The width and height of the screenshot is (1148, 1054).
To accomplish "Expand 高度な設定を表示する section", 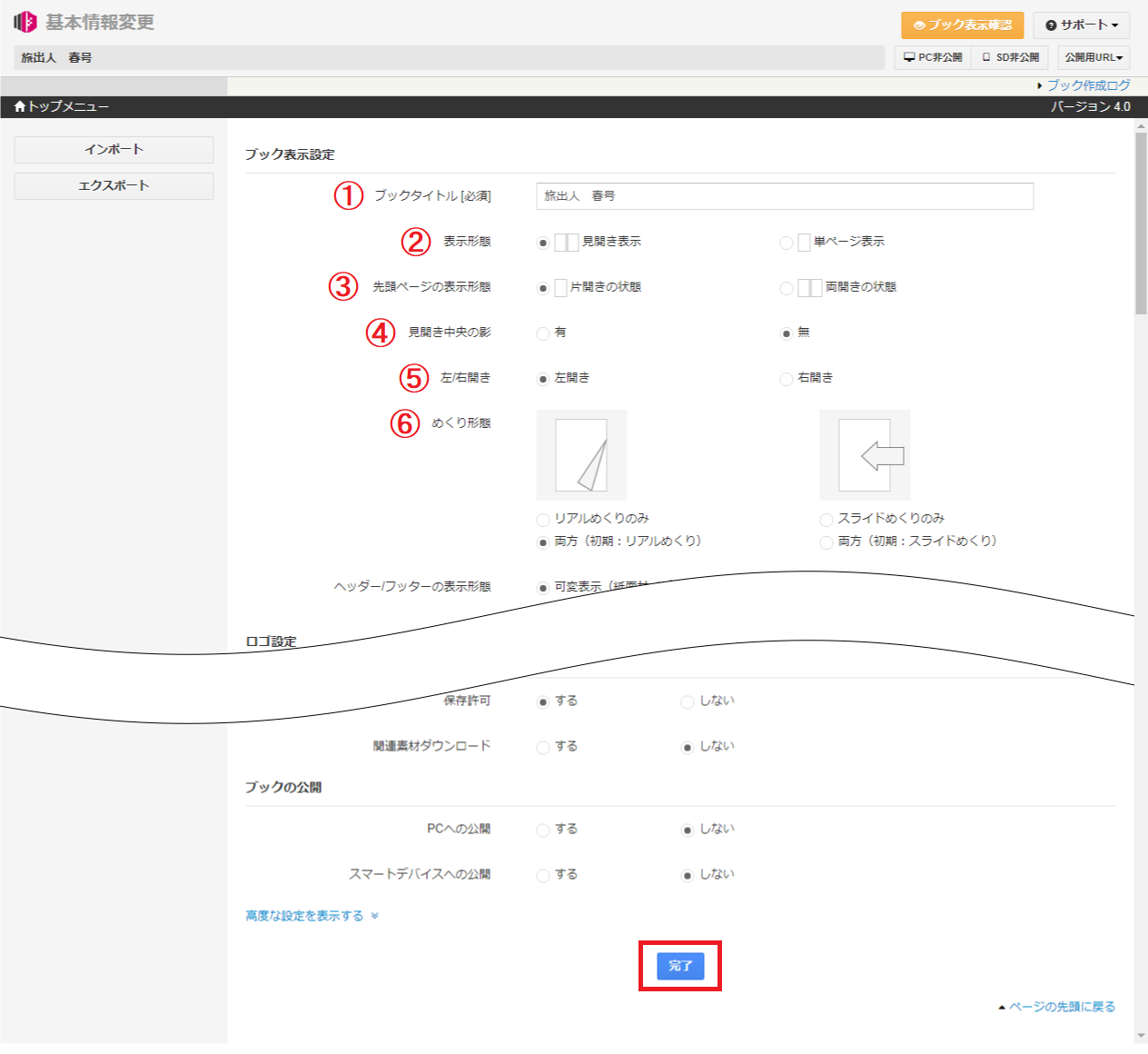I will coord(312,916).
